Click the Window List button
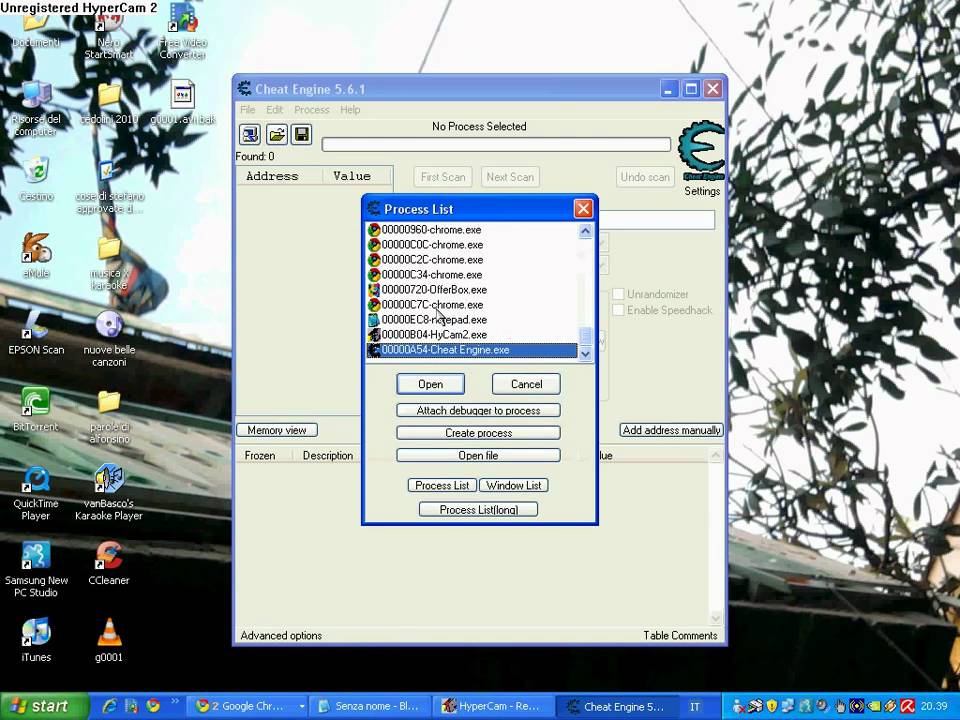 tap(513, 486)
